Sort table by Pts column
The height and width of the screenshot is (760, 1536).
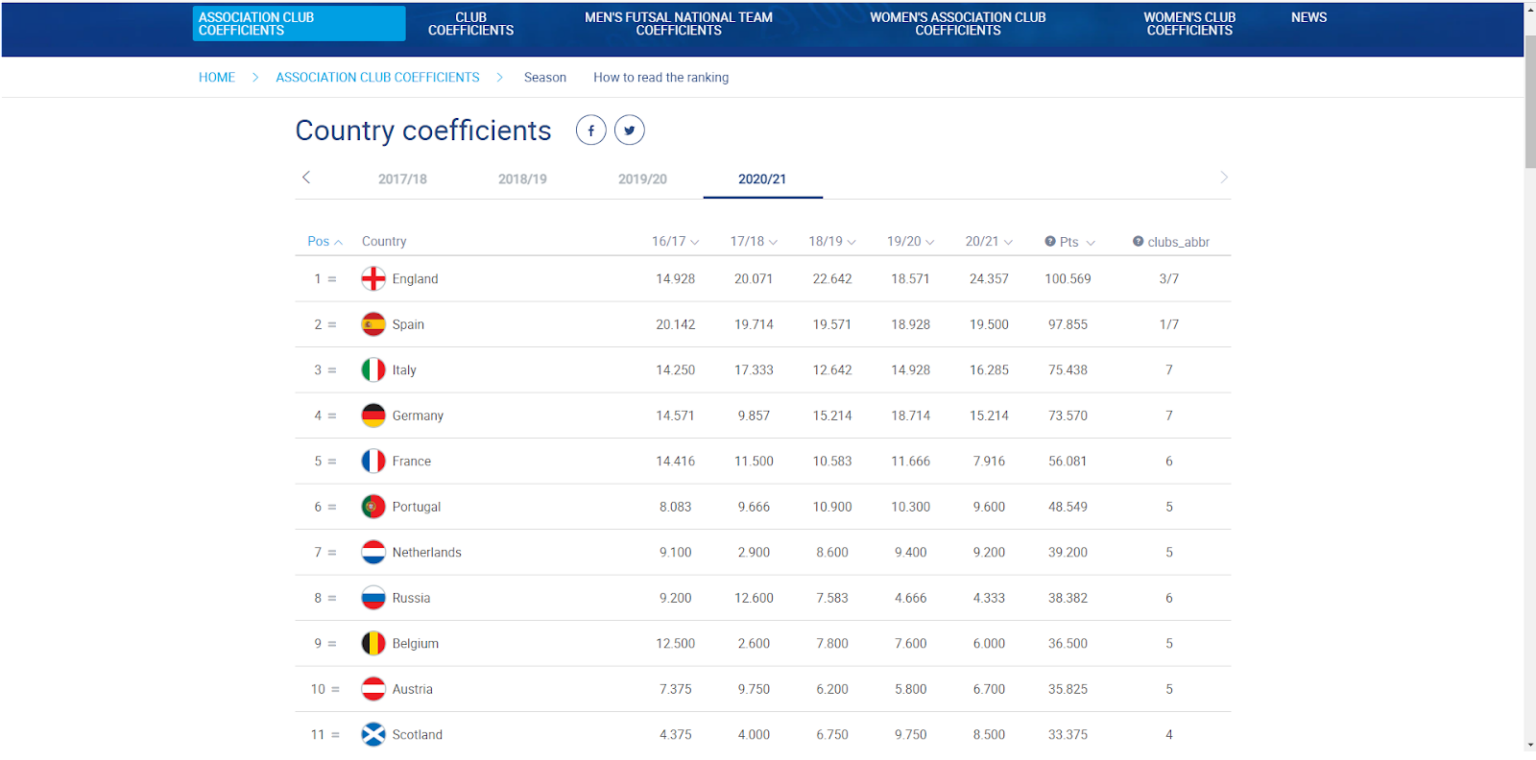tap(1078, 241)
